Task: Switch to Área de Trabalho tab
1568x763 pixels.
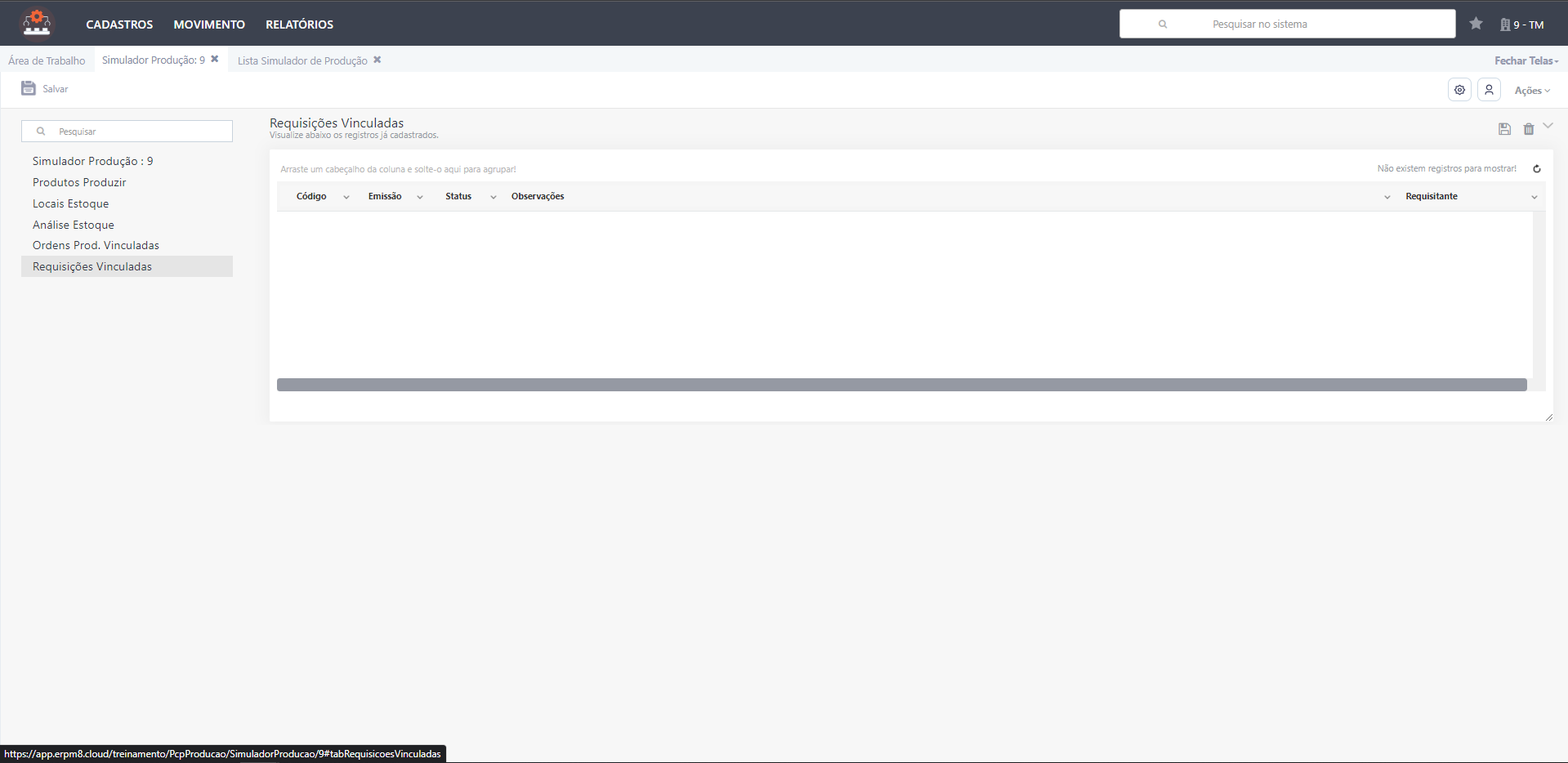Action: point(47,60)
